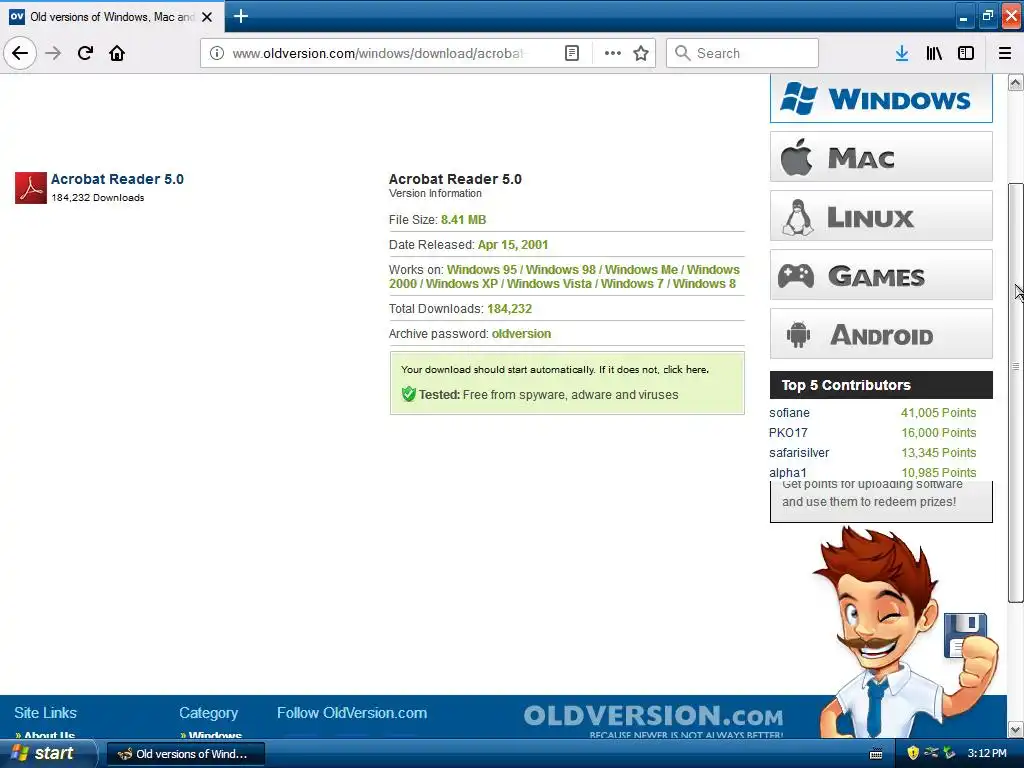The width and height of the screenshot is (1024, 768).
Task: Click the 16,000 Points entry
Action: [938, 433]
